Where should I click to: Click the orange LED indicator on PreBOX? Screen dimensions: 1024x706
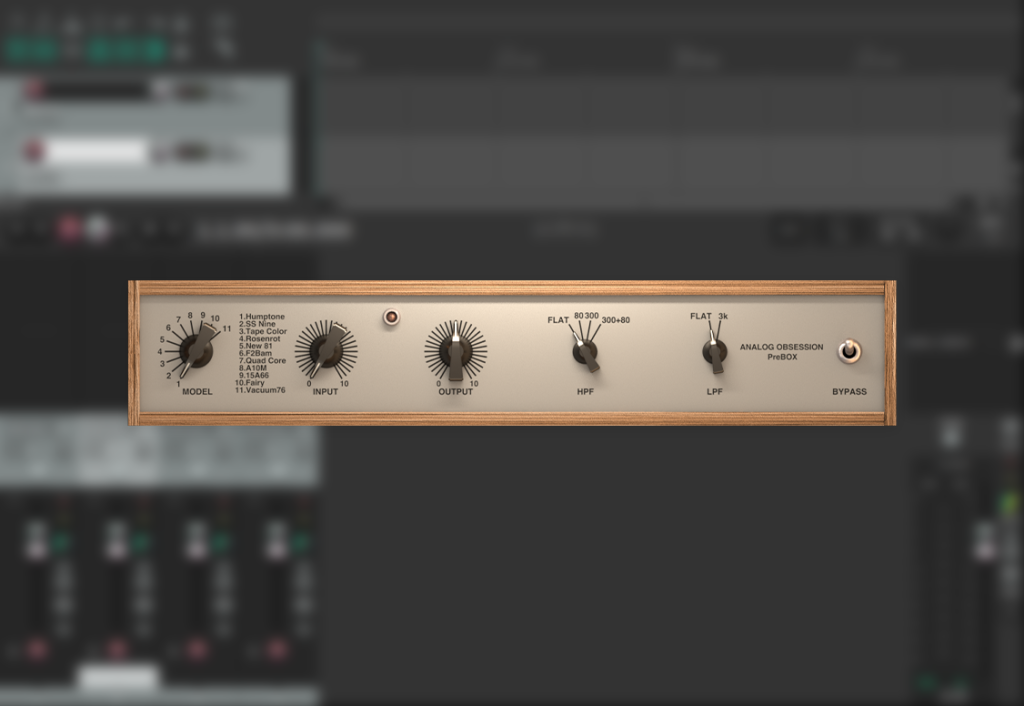click(392, 316)
